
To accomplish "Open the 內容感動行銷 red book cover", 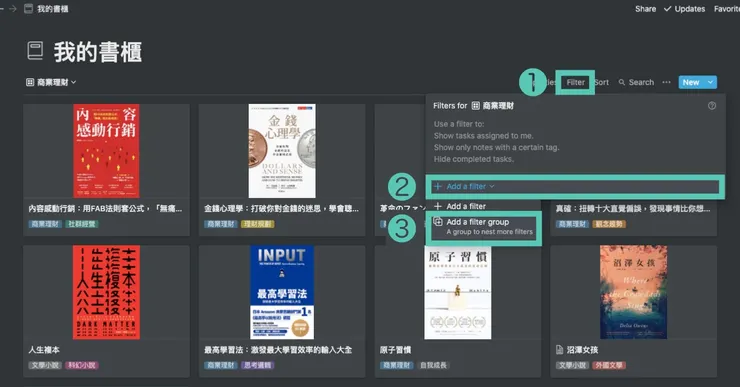I will pyautogui.click(x=106, y=151).
